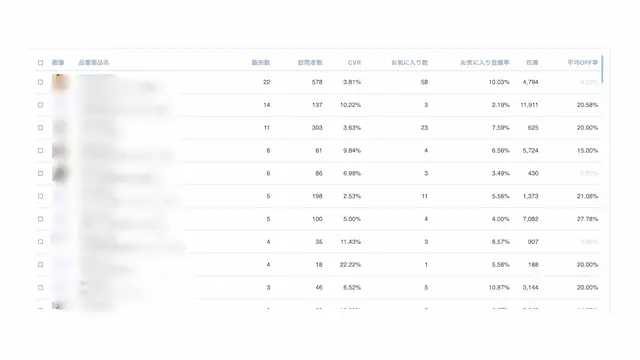The image size is (640, 360).
Task: Click the お気に入り登録率 column header
Action: coord(485,62)
